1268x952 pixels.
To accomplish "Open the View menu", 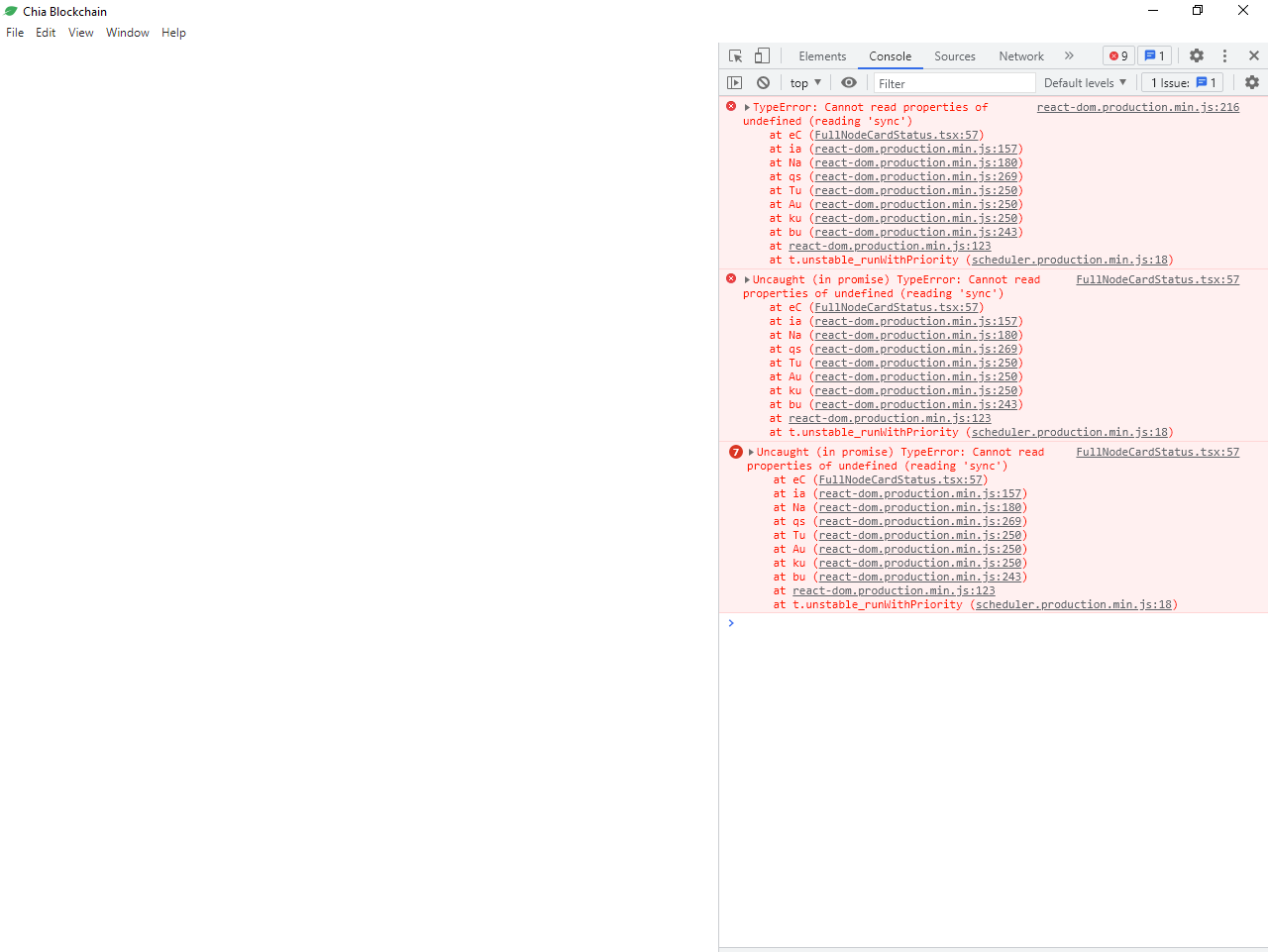I will coord(80,33).
